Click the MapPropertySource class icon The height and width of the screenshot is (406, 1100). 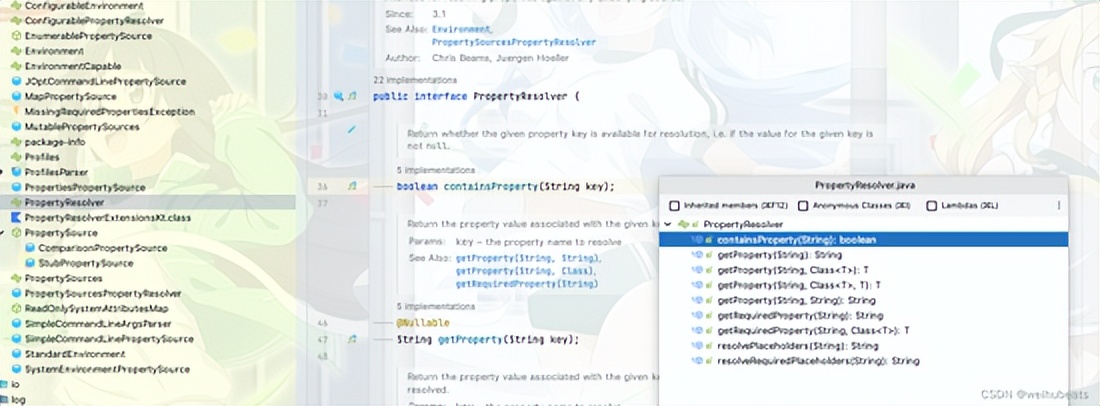16,97
